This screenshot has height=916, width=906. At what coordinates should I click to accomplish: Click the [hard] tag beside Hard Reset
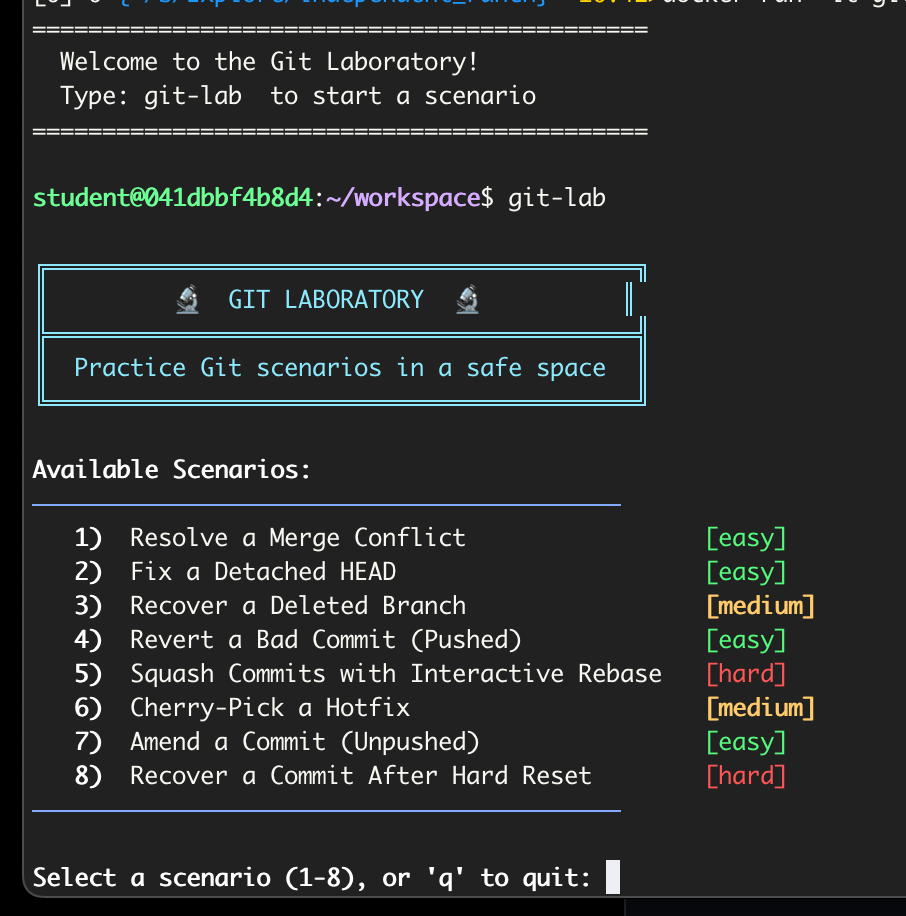tap(746, 776)
